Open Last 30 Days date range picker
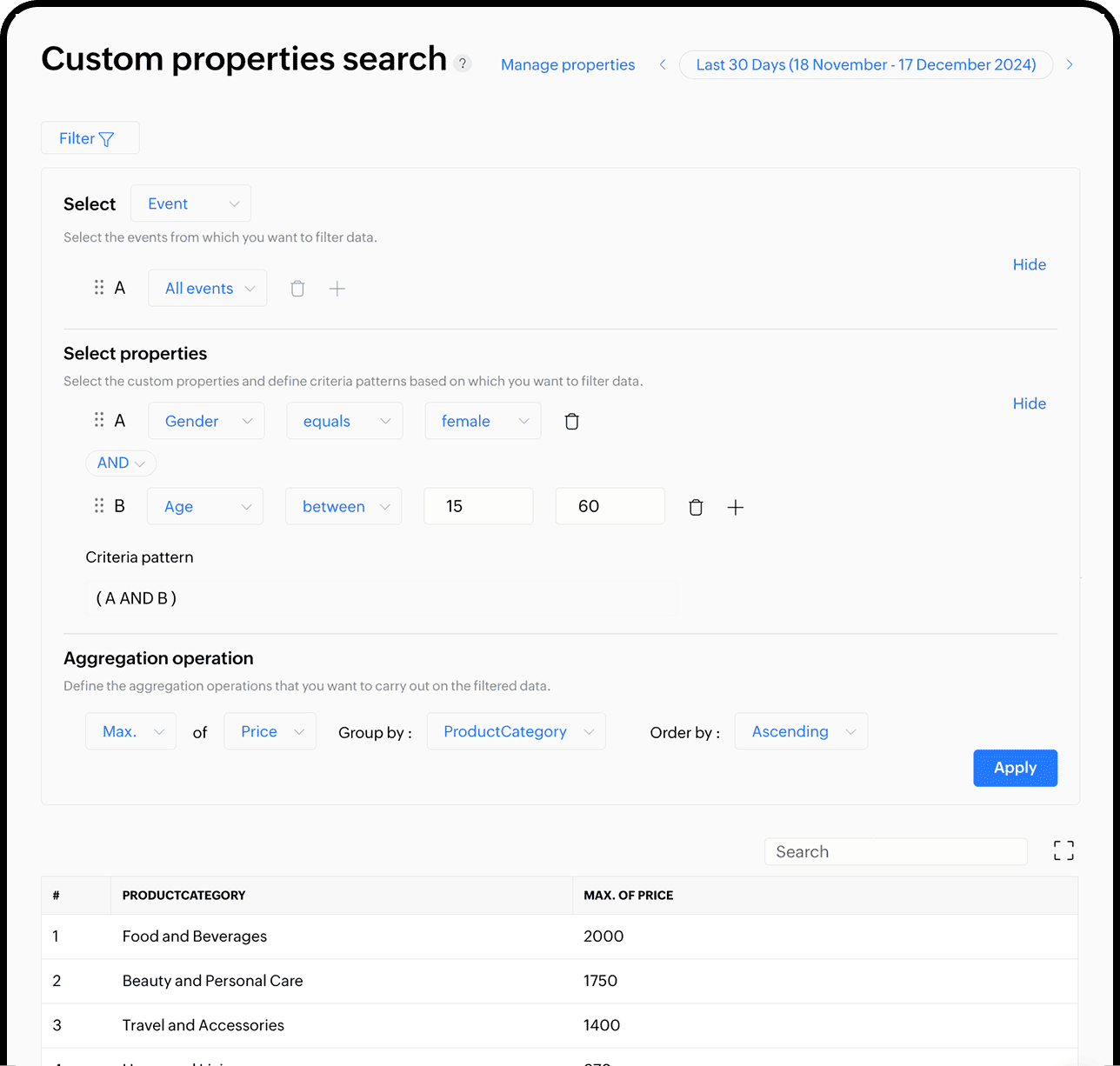This screenshot has height=1066, width=1120. [865, 64]
